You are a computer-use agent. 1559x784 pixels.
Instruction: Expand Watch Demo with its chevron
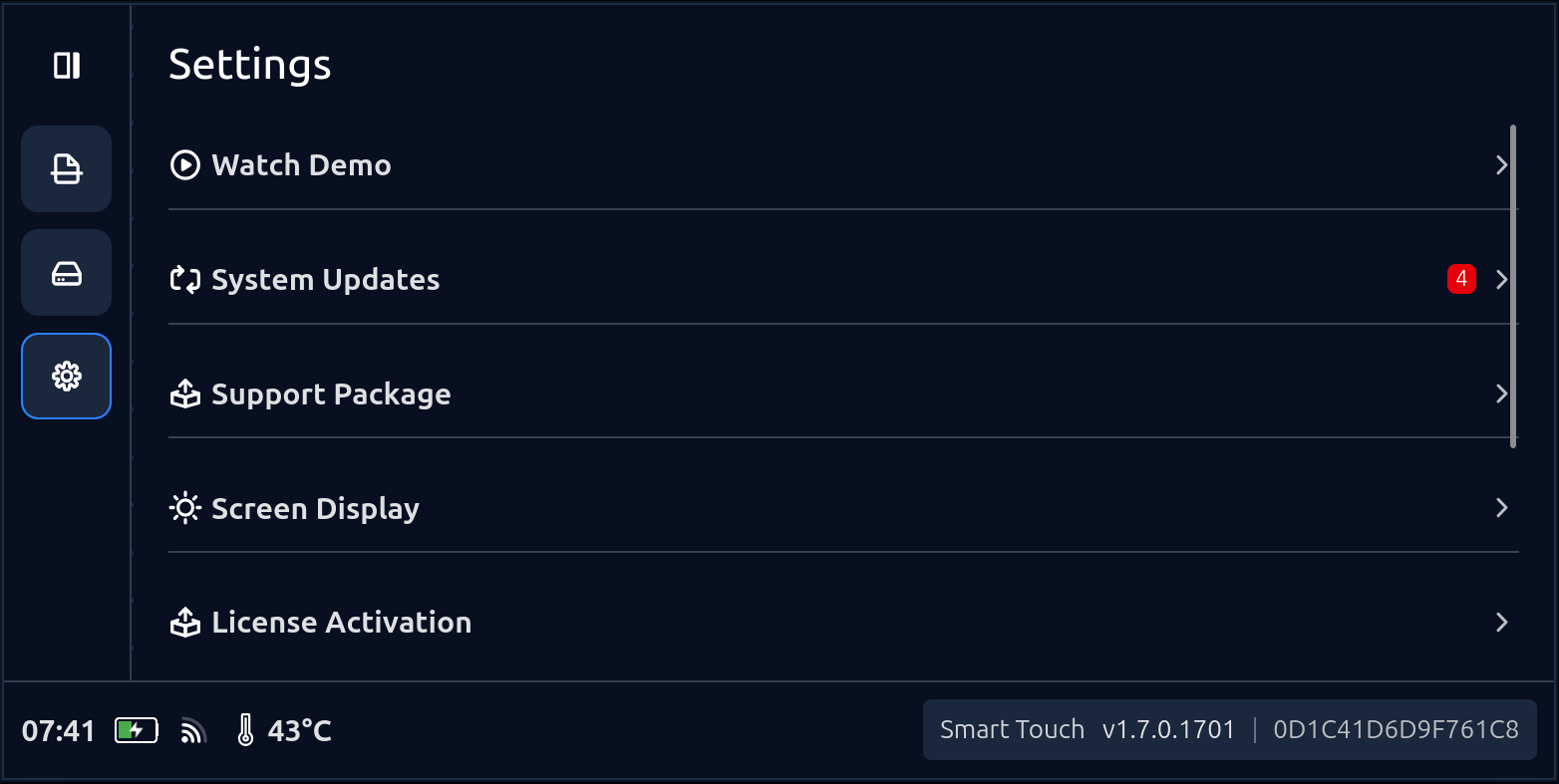1501,165
